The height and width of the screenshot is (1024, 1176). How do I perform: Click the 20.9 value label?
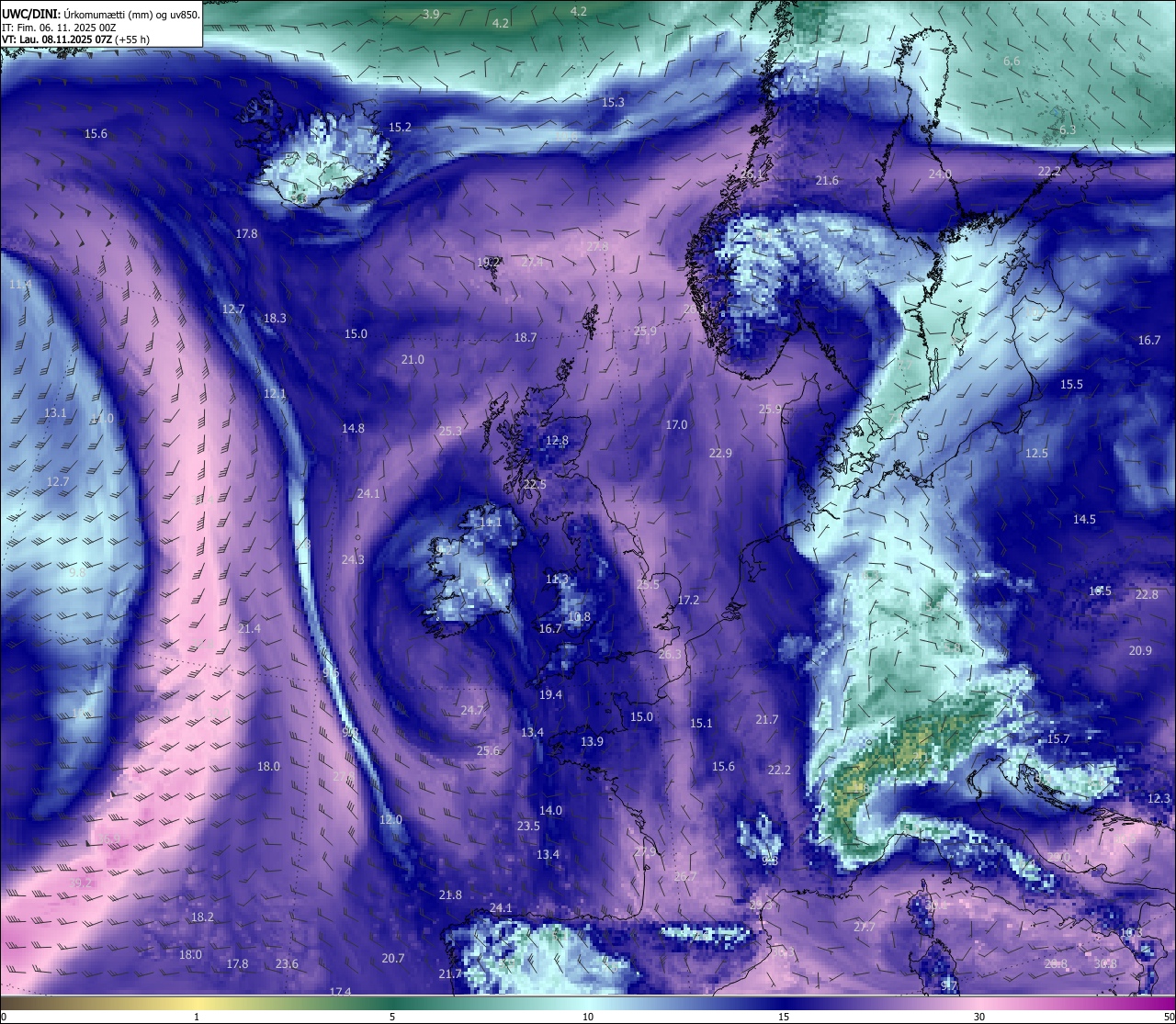pos(1139,650)
